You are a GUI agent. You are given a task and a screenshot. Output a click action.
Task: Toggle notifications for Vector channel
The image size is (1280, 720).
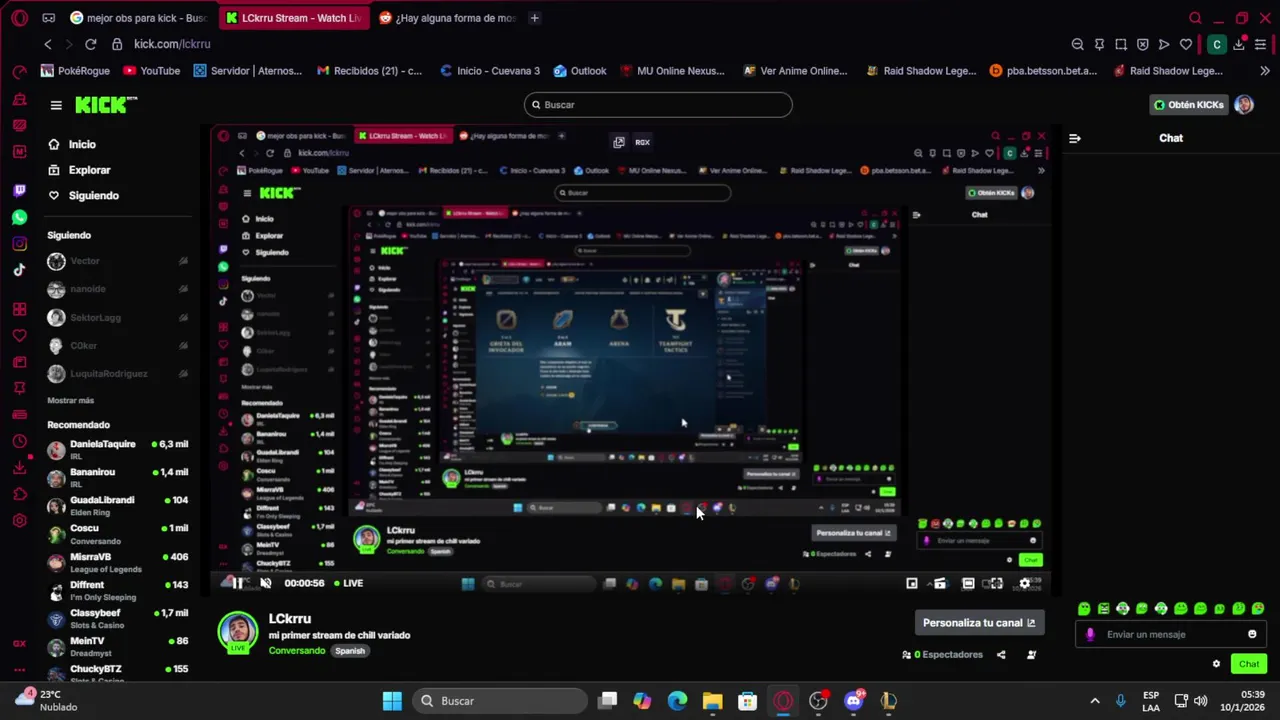pyautogui.click(x=183, y=261)
